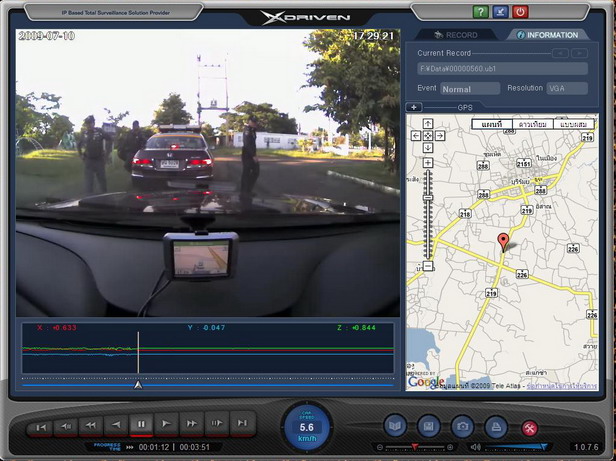The image size is (616, 461).
Task: Switch to the RECORD tab
Action: 456,35
